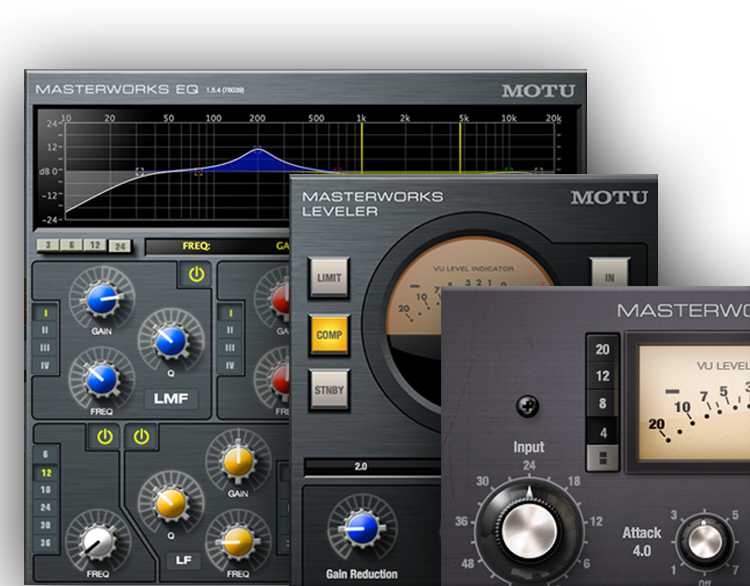
Task: Toggle the LMF band power button
Action: (196, 275)
